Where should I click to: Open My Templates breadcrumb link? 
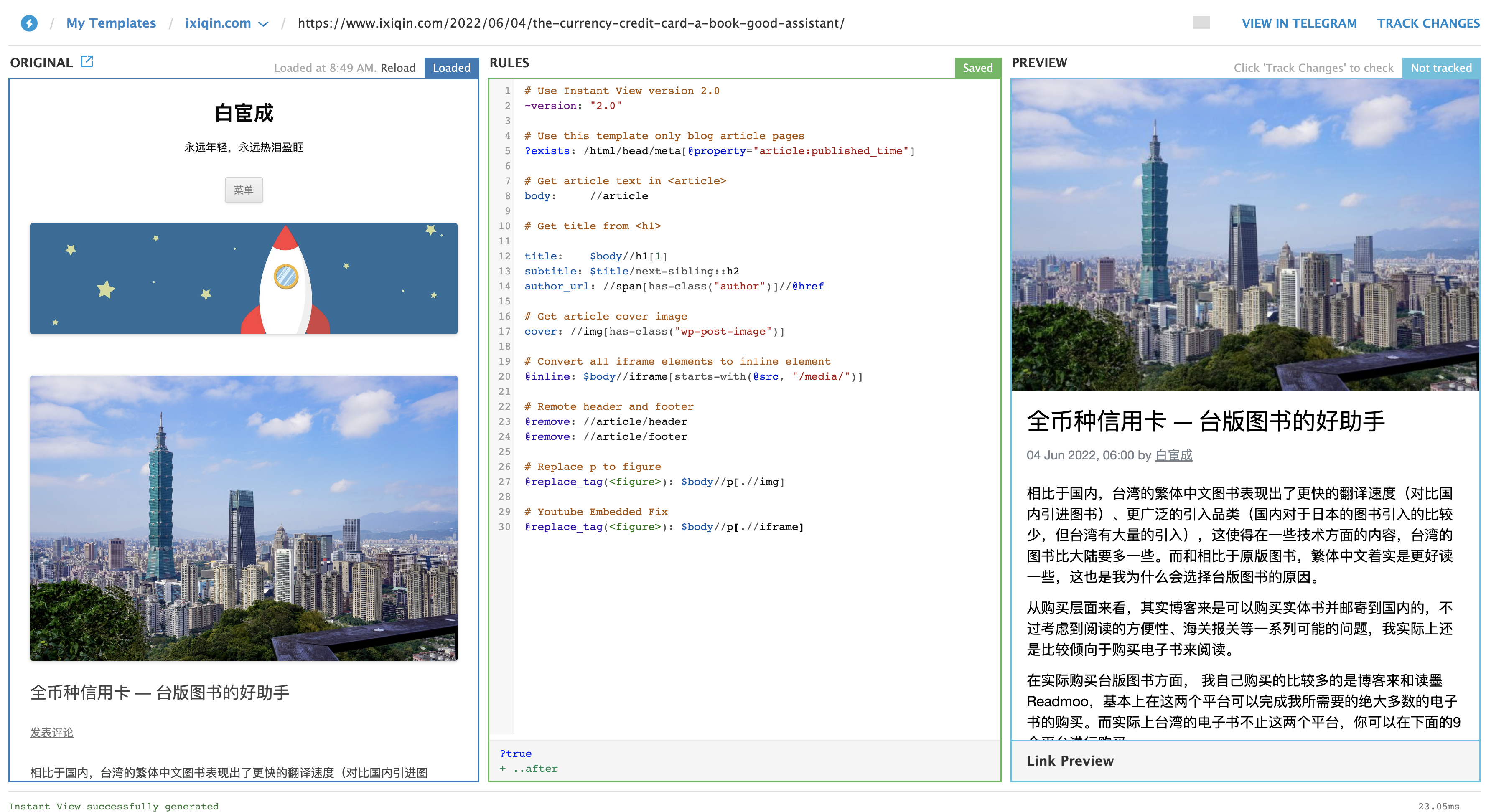tap(111, 23)
